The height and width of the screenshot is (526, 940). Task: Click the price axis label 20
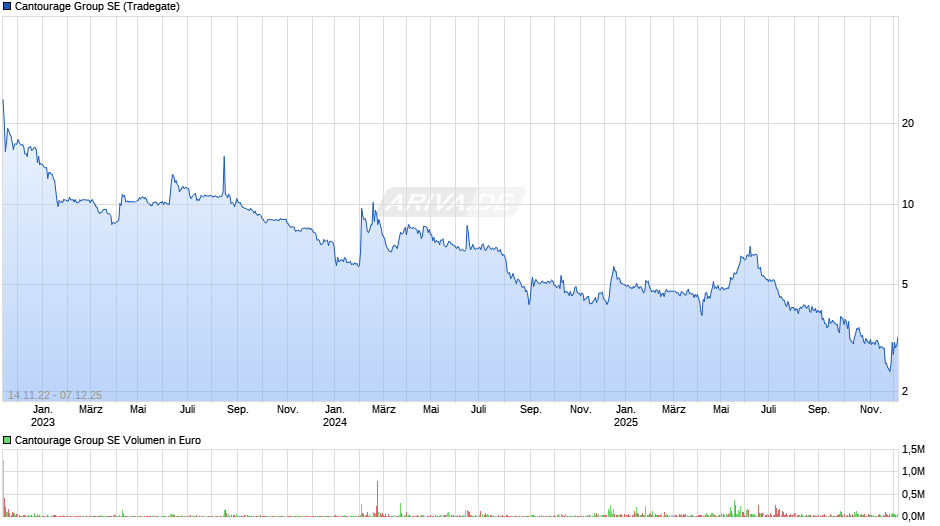click(908, 124)
